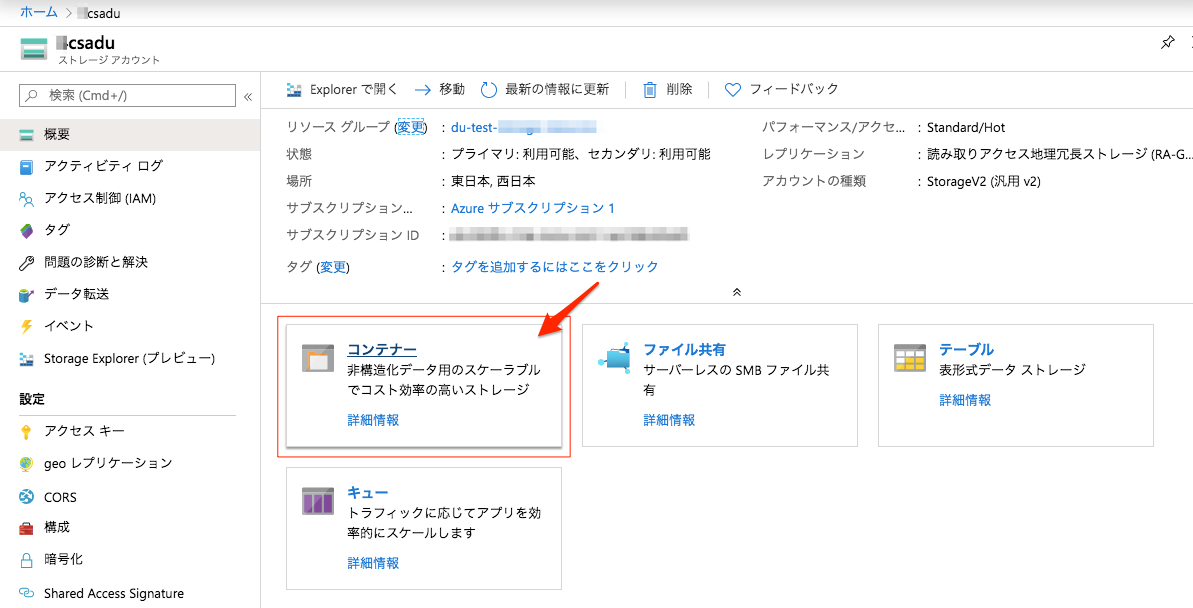Open the Azure サブスクリプション 1 link

pyautogui.click(x=533, y=208)
